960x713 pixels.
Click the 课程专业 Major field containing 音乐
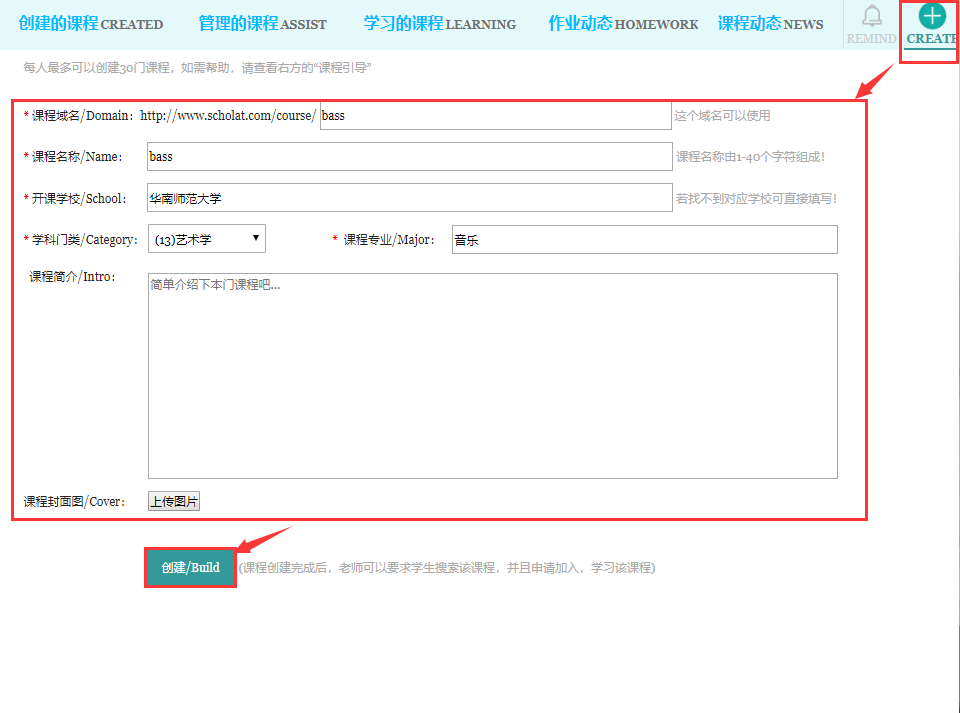coord(643,240)
